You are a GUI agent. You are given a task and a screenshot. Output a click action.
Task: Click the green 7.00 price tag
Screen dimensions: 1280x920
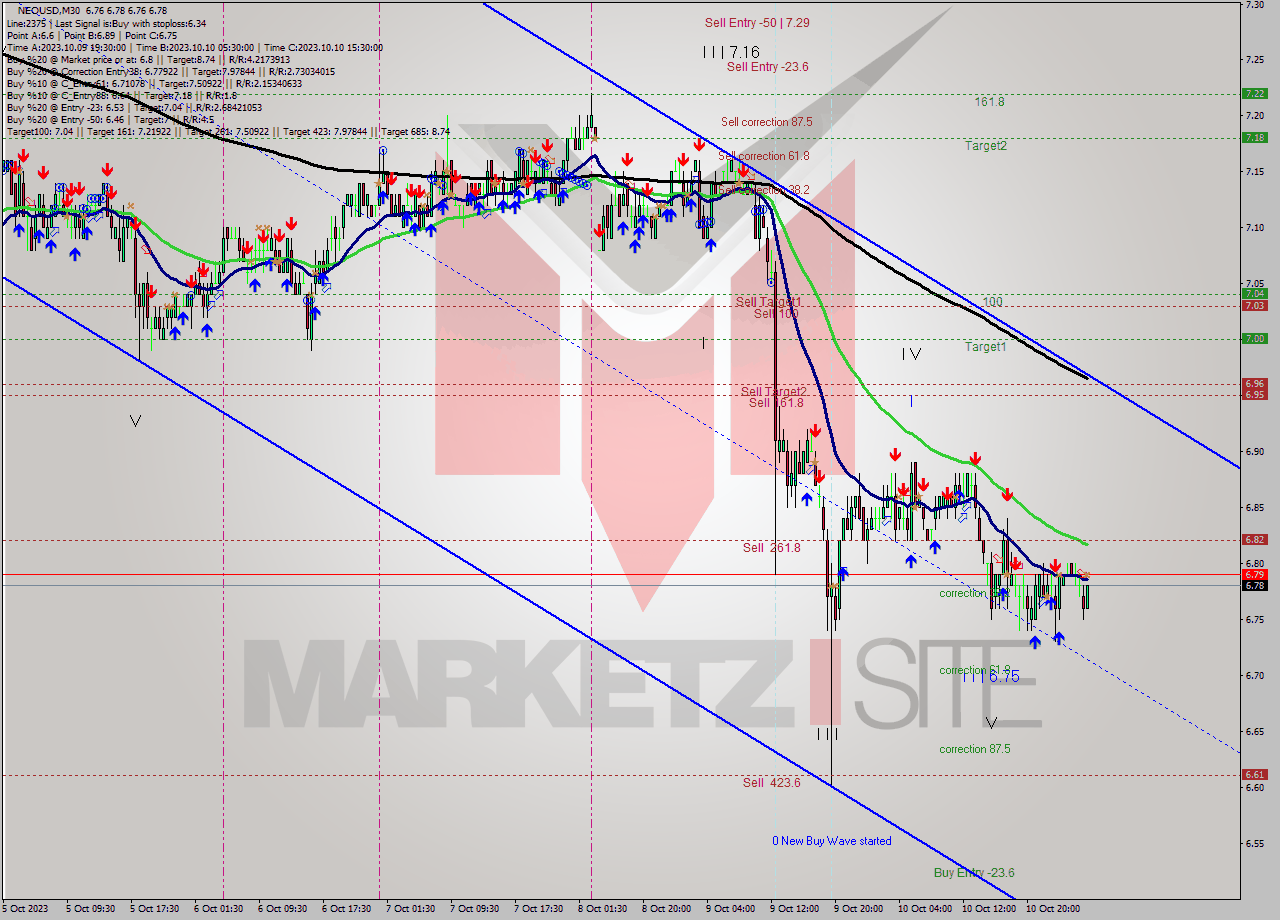point(1254,339)
